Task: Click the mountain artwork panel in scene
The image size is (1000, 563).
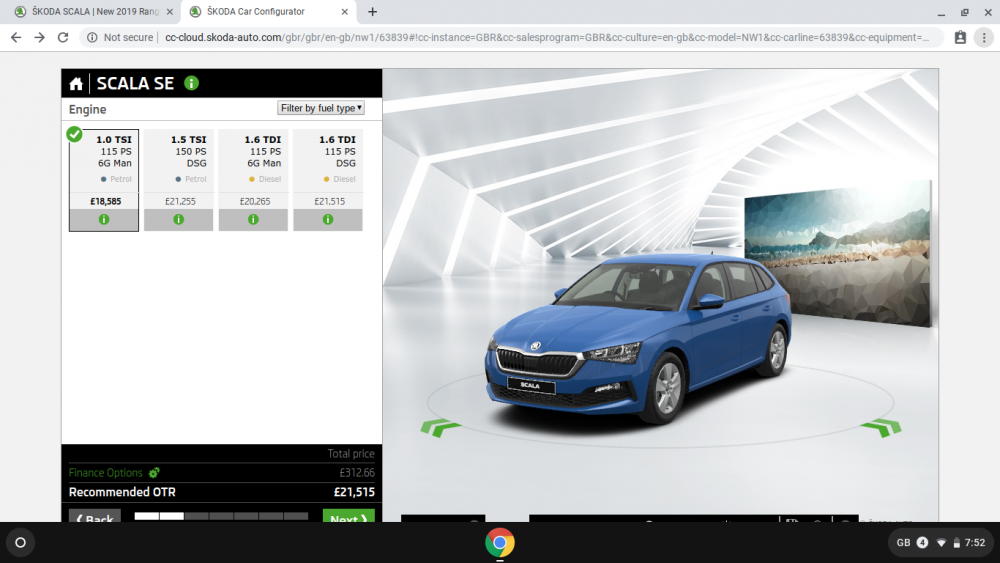Action: tap(837, 252)
